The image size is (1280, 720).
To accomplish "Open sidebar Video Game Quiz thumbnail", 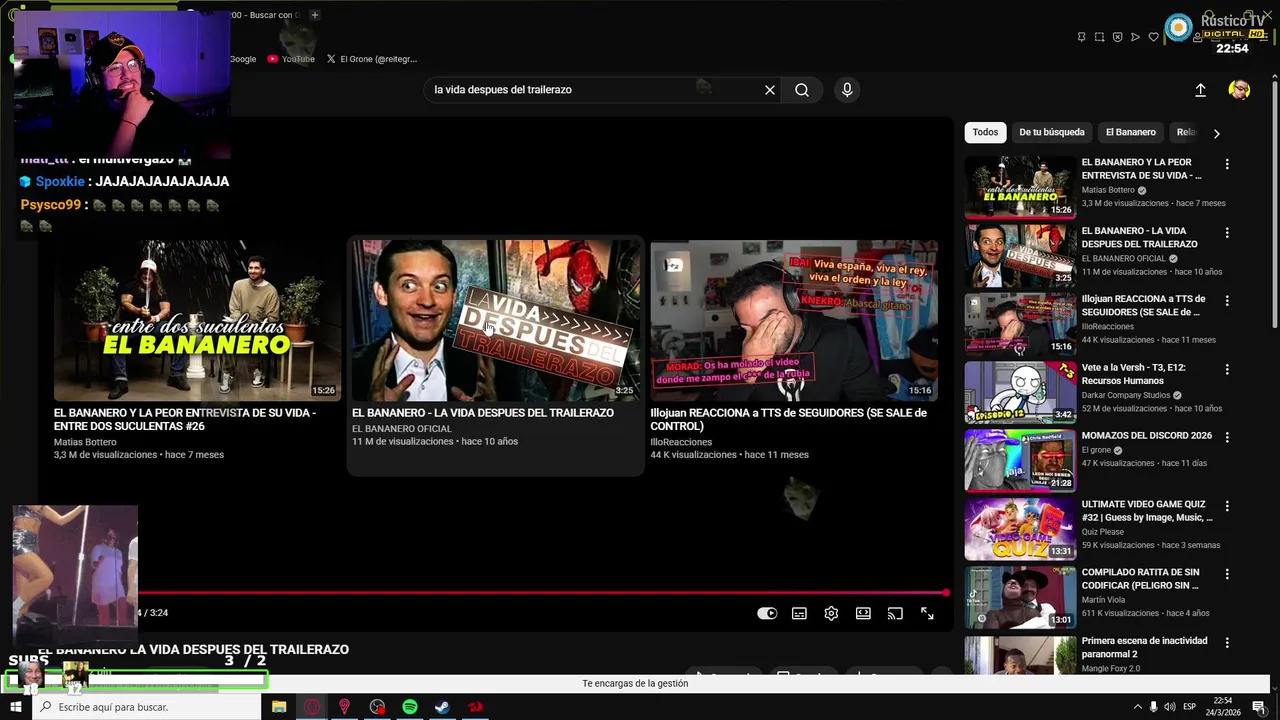I will 1020,529.
